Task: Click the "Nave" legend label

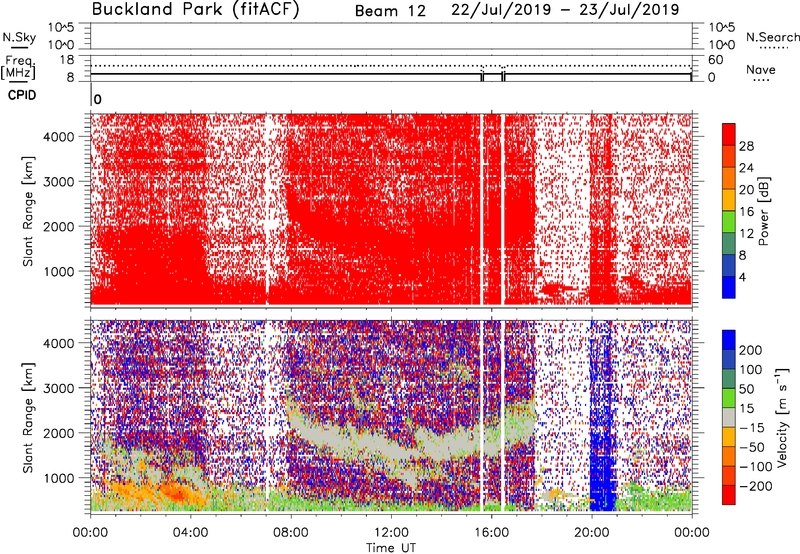Action: pos(761,69)
